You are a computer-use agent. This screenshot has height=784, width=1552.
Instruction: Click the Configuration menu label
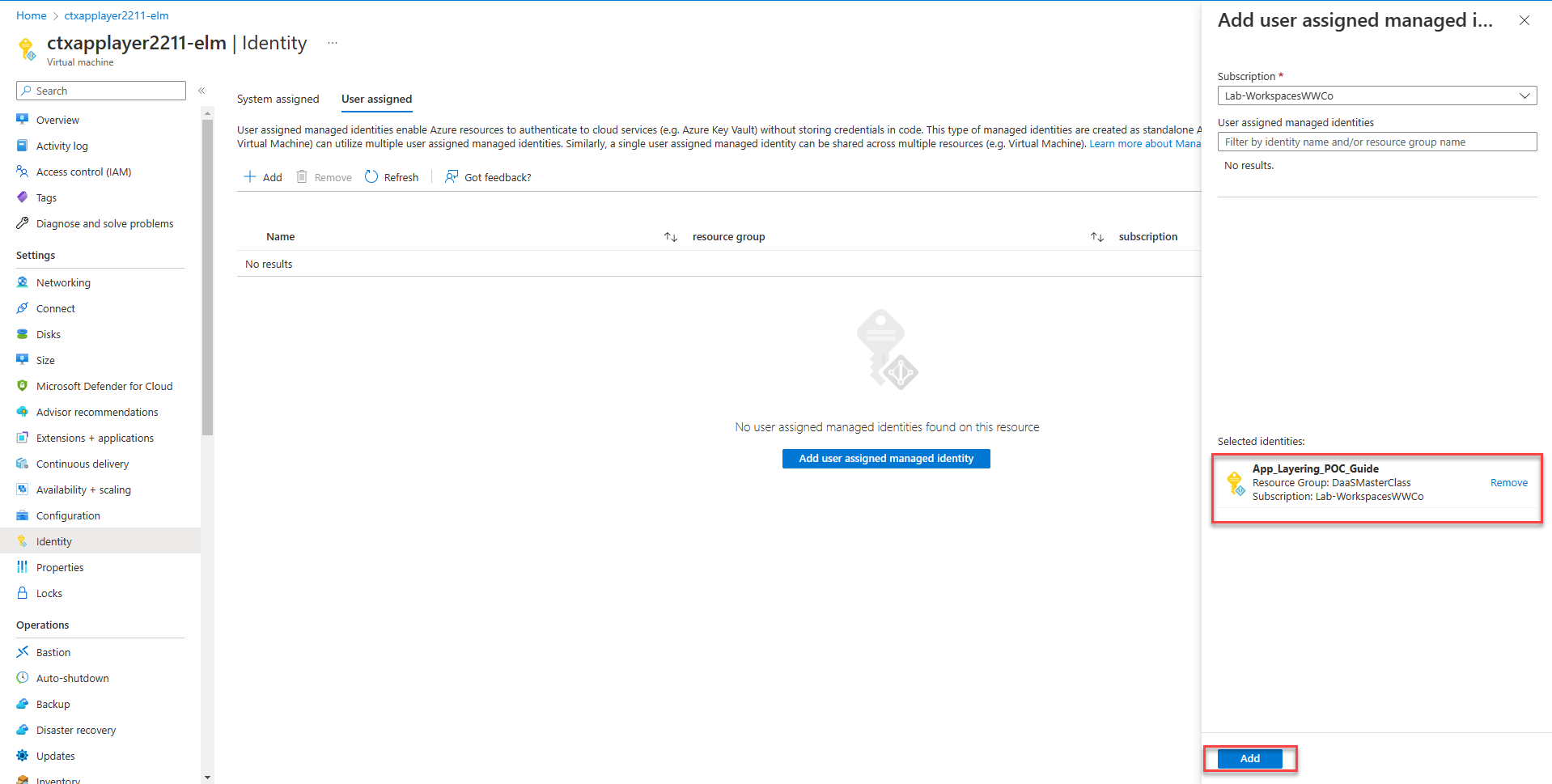coord(68,515)
